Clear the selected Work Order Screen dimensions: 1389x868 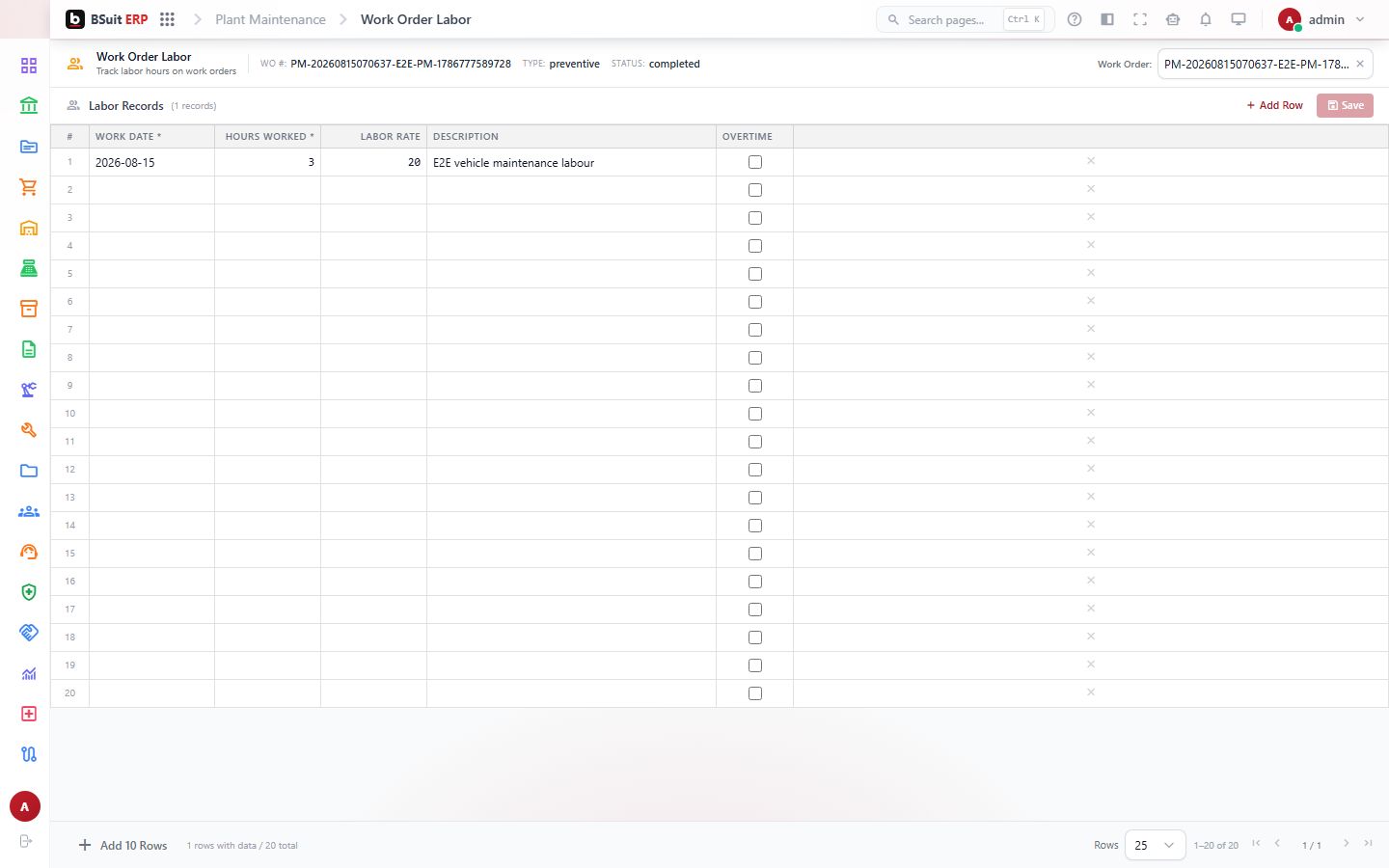pos(1360,64)
